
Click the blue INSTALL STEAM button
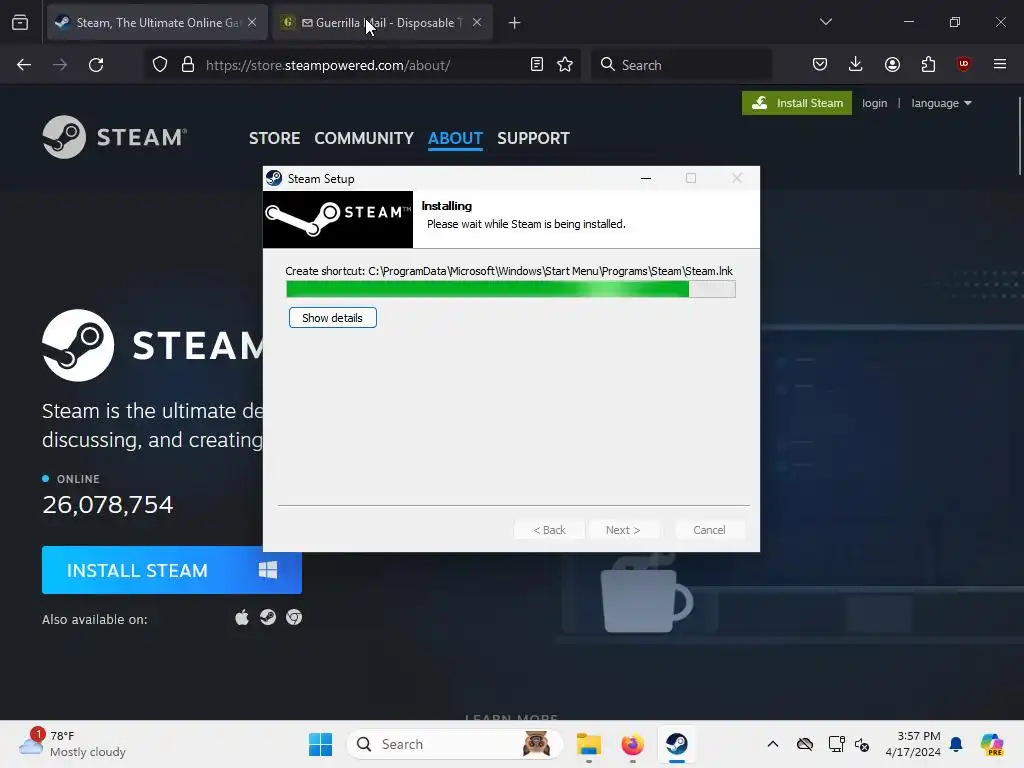coord(172,570)
